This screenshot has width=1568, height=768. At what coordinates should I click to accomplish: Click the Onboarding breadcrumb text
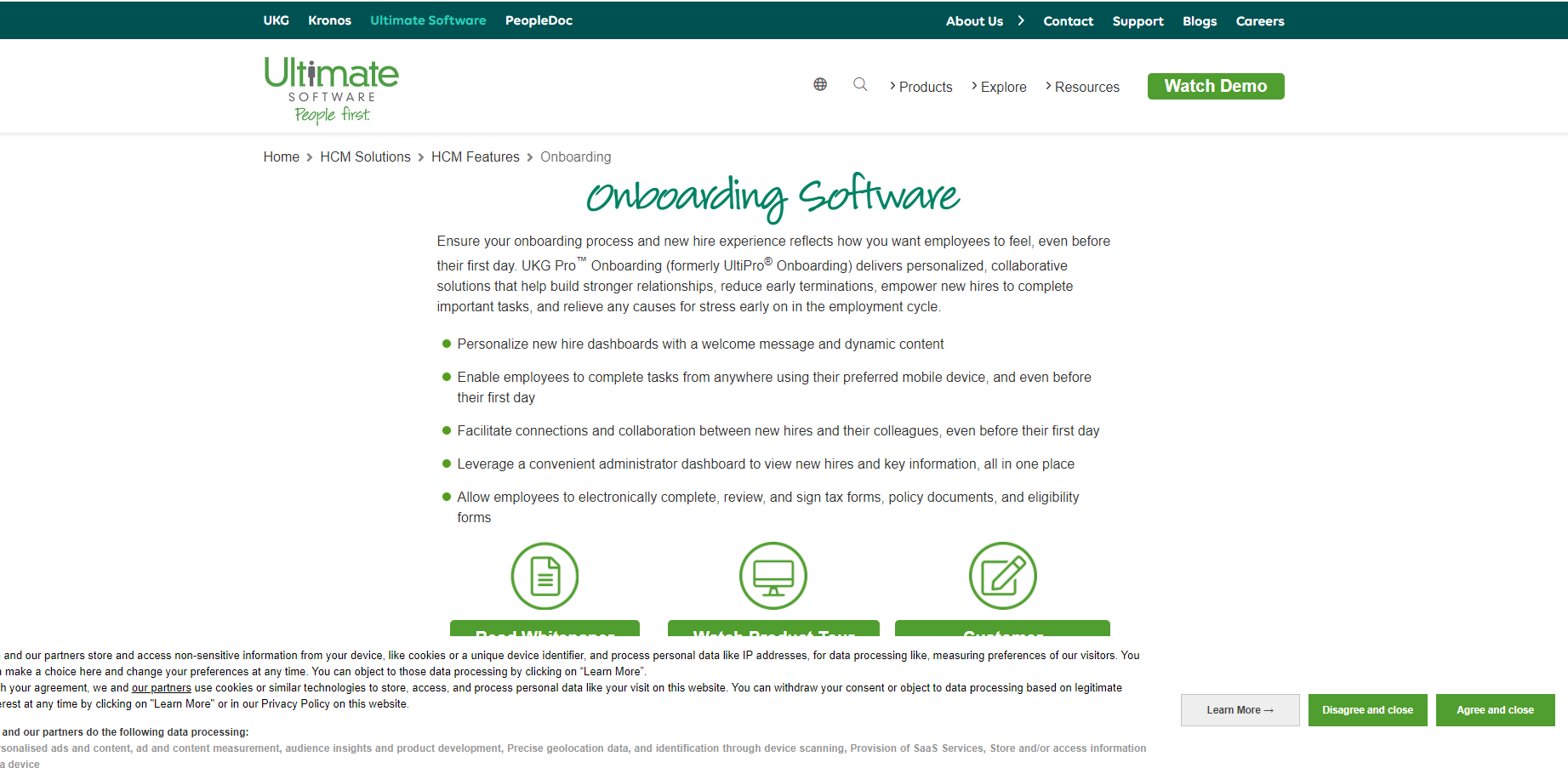point(575,156)
